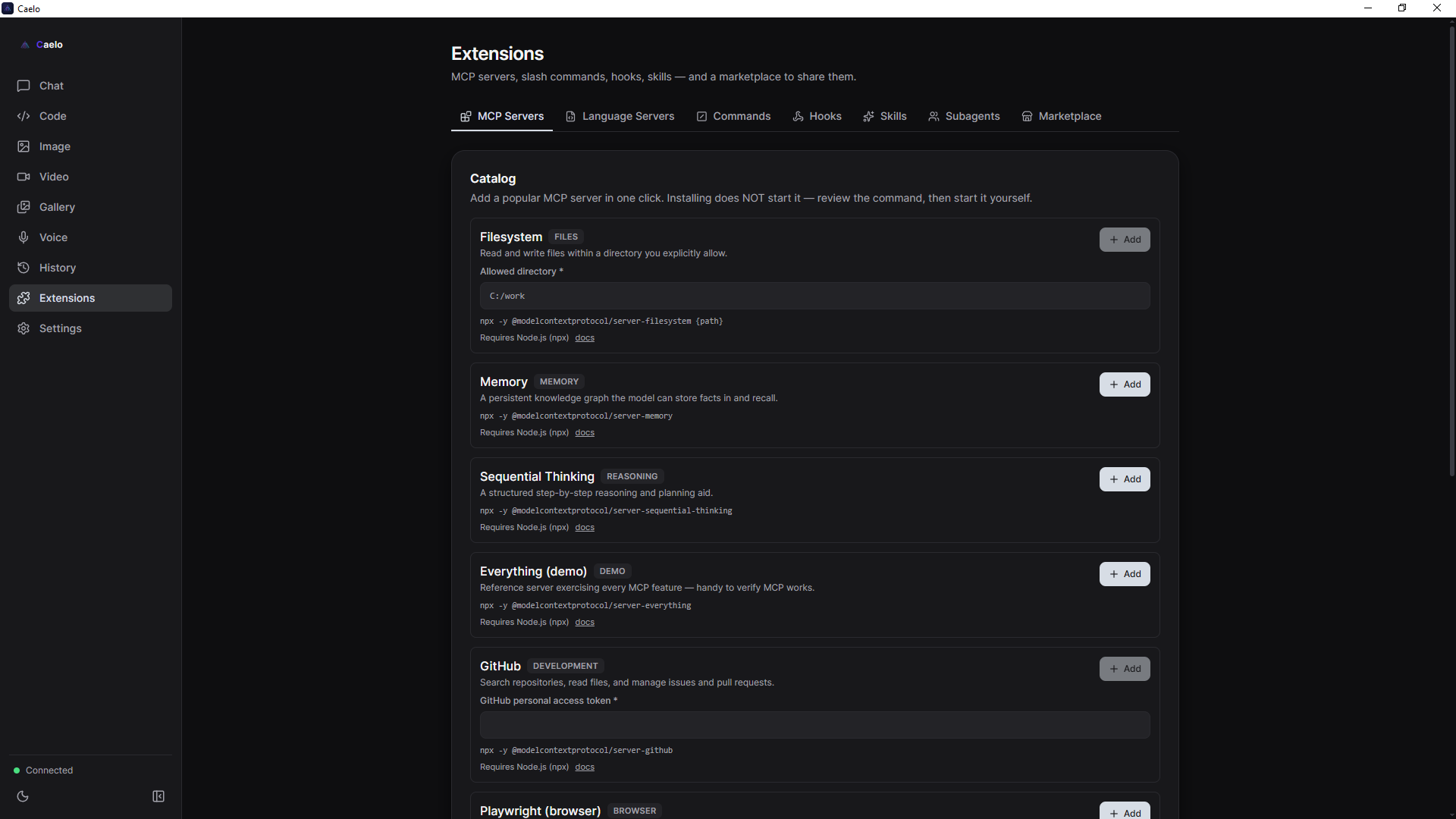Screen dimensions: 1456x819
Task: Select the Extensions puzzle icon
Action: 24,298
